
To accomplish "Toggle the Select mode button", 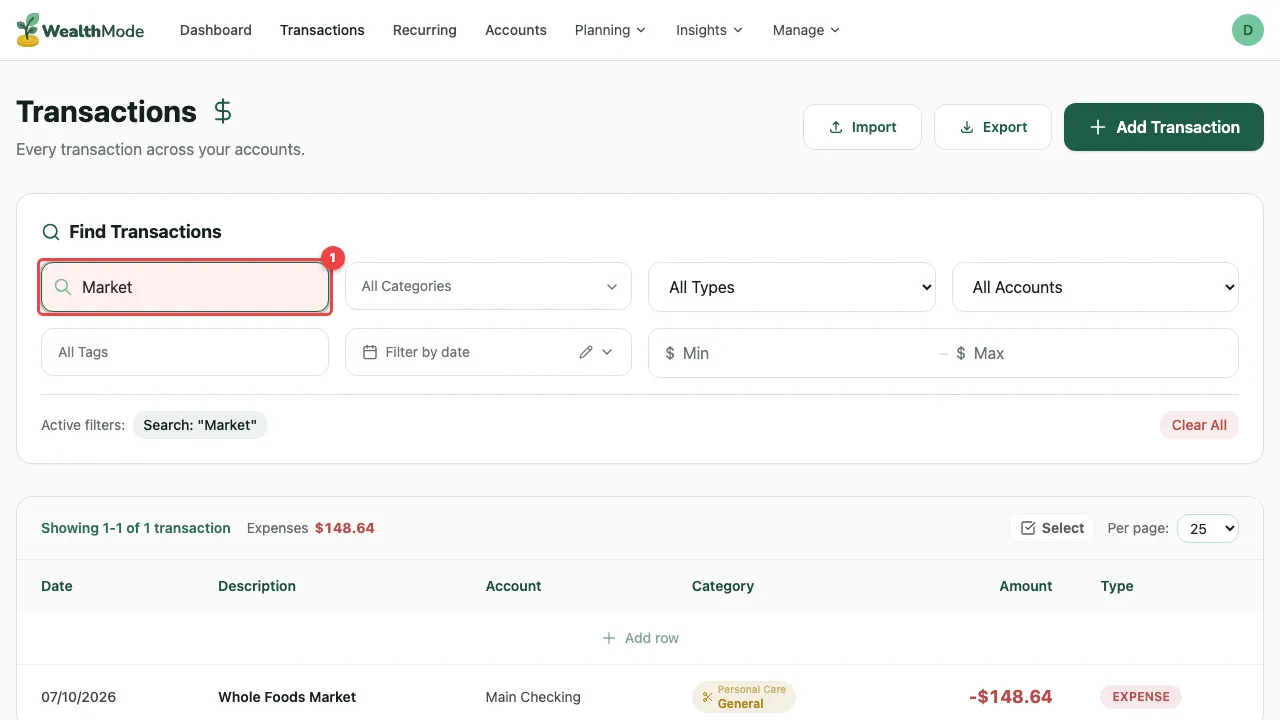I will tap(1052, 528).
